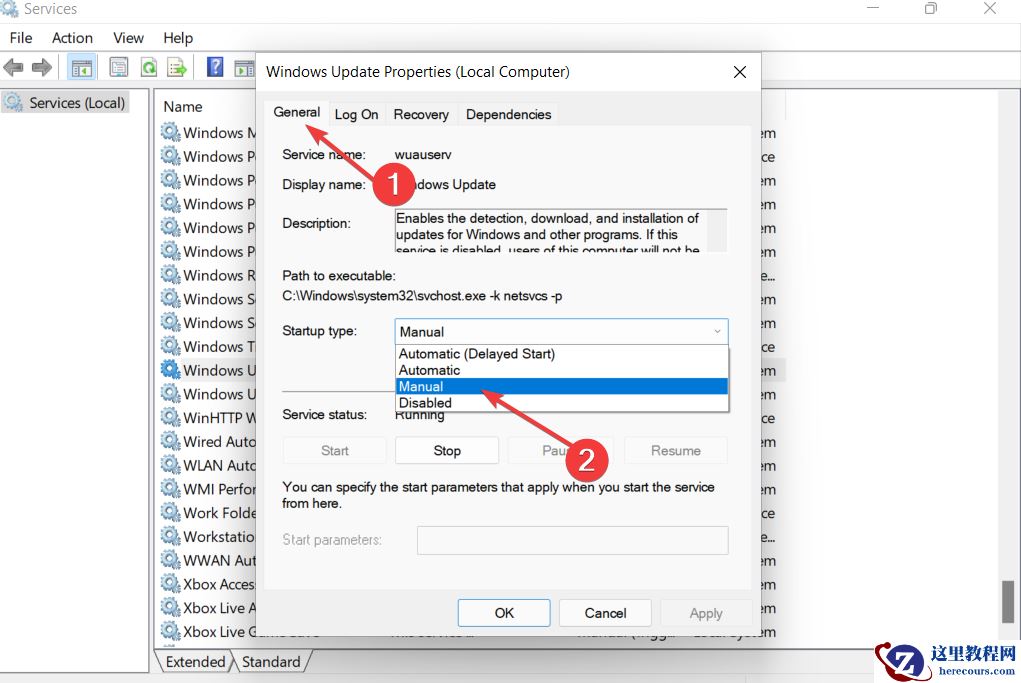Click the Stop service button
Viewport: 1021px width, 683px height.
pos(447,451)
